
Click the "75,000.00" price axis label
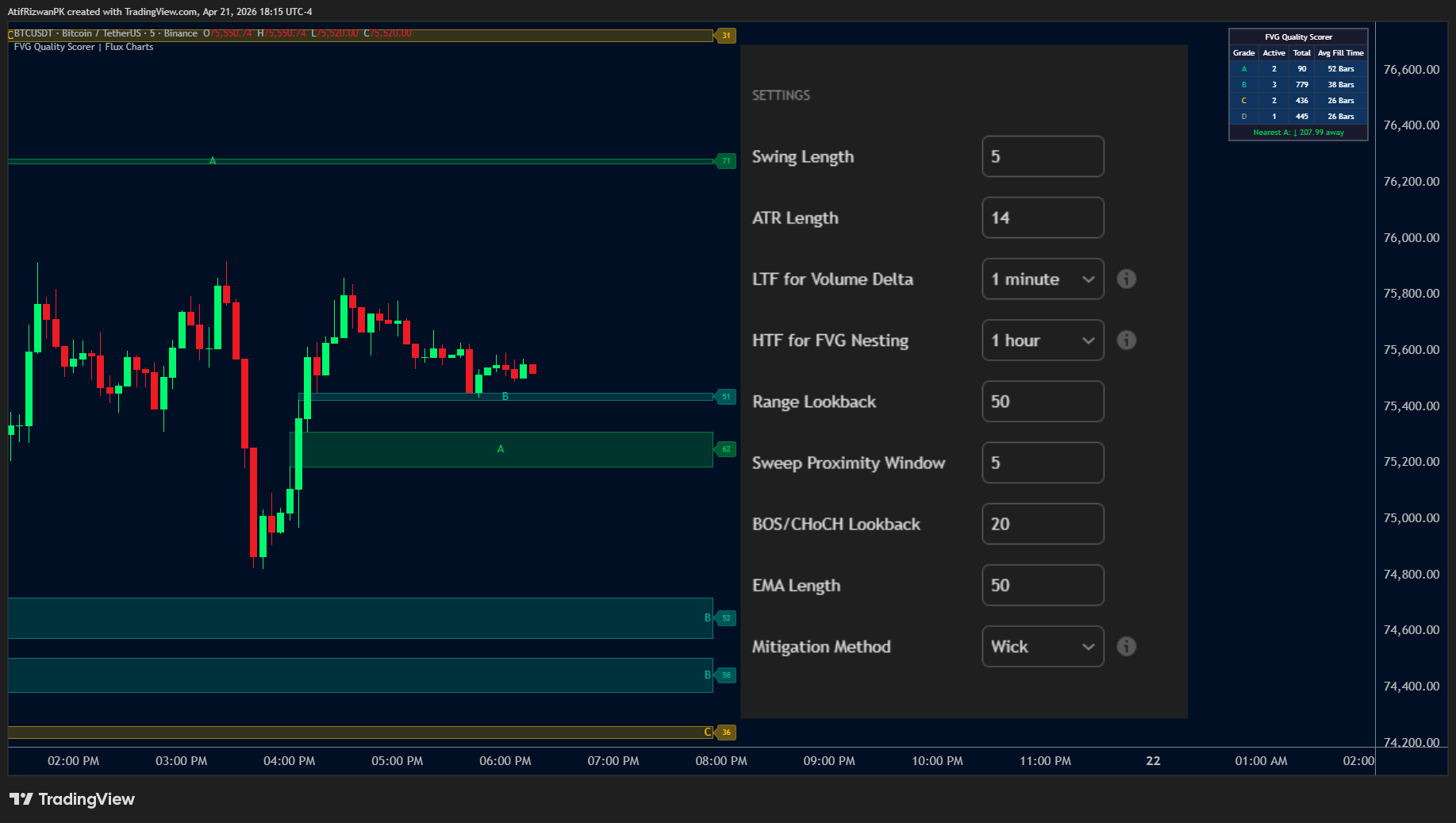[x=1411, y=518]
